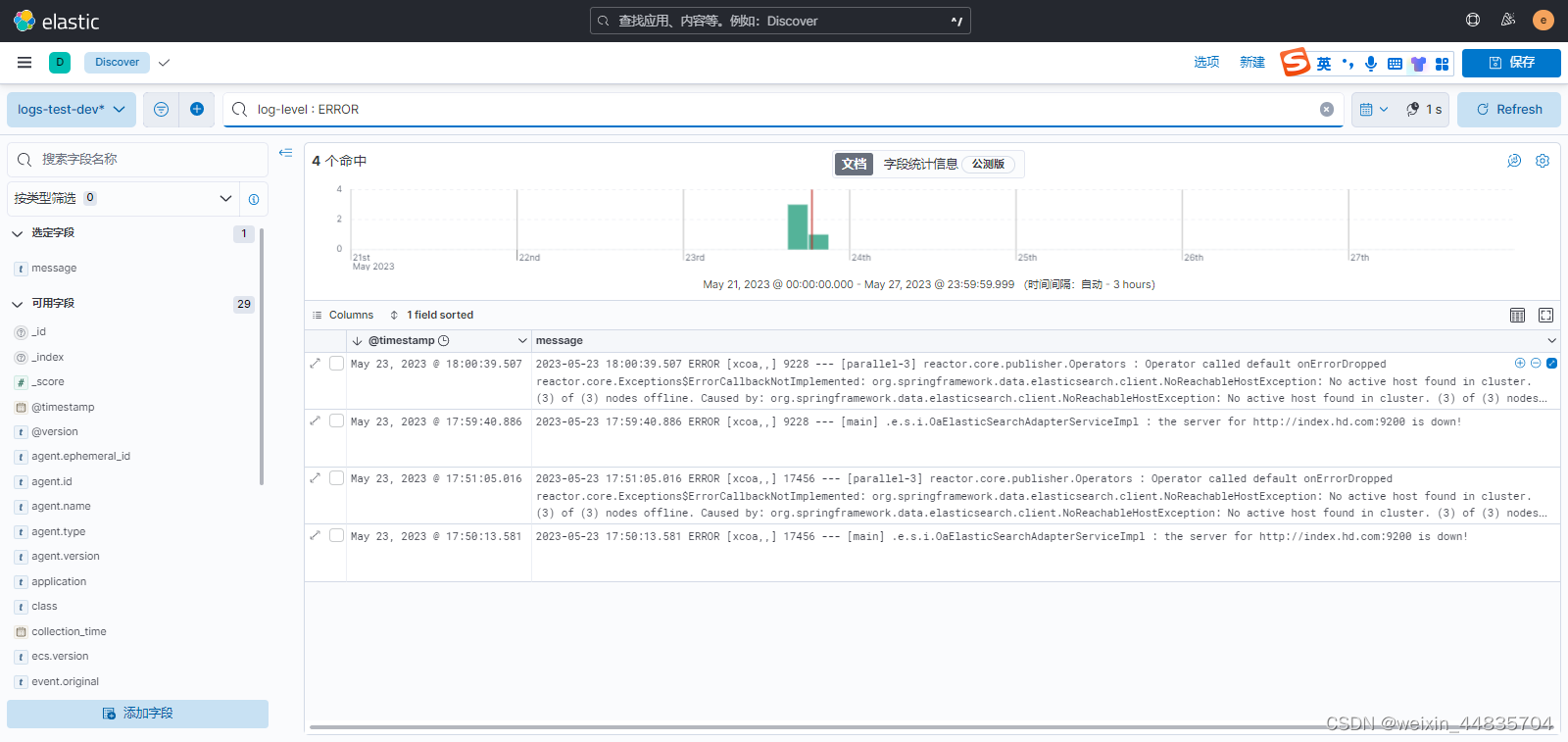1568x742 pixels.
Task: Click the Add field button
Action: pos(137,714)
